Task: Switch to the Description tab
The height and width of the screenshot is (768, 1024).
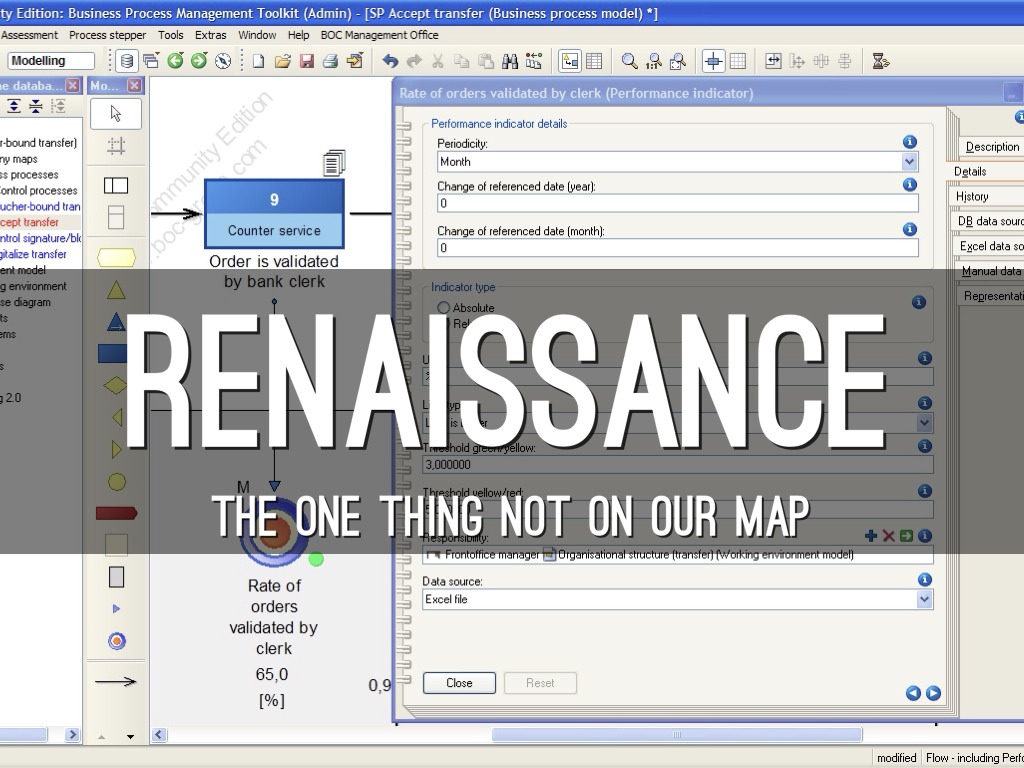Action: coord(991,147)
